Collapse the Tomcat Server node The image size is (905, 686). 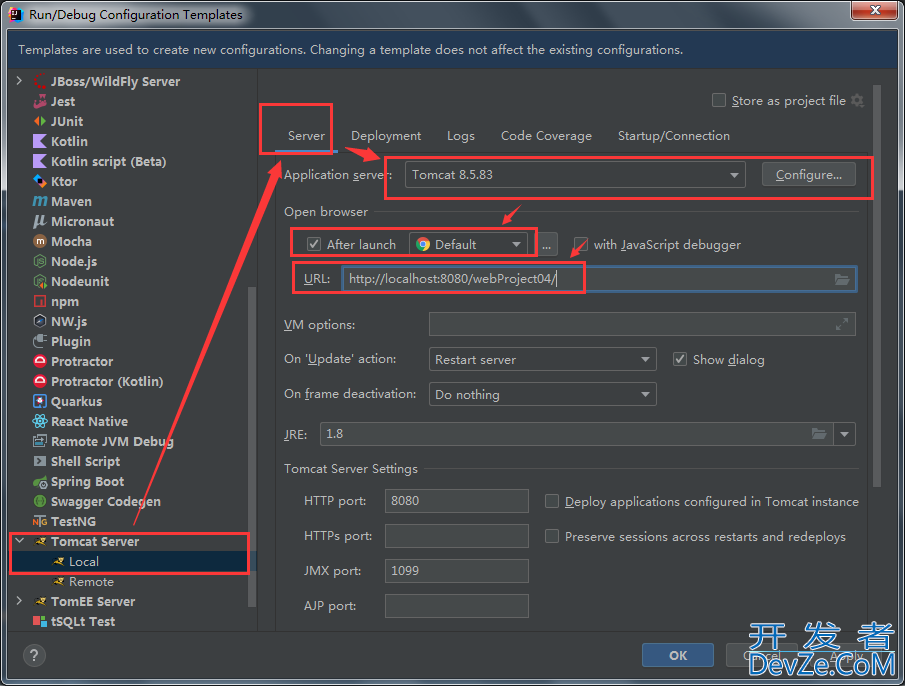[x=20, y=541]
